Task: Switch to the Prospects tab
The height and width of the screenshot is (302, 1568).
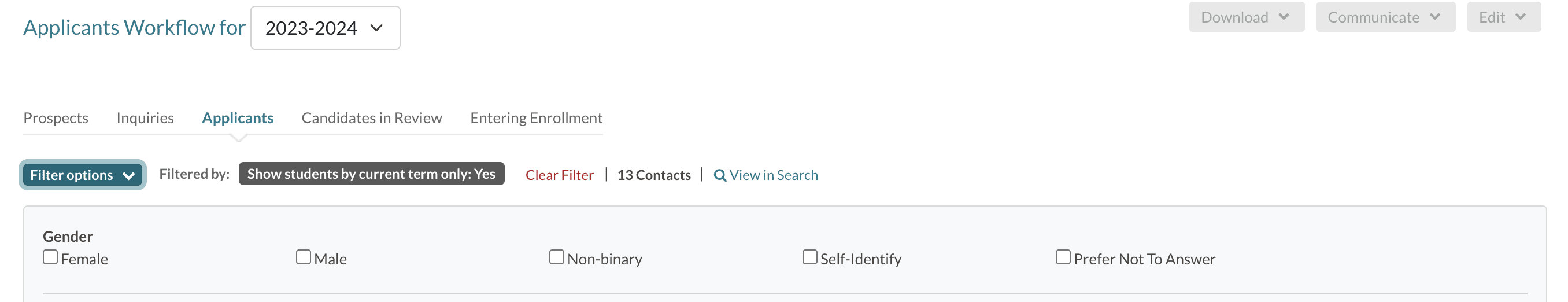Action: [56, 118]
